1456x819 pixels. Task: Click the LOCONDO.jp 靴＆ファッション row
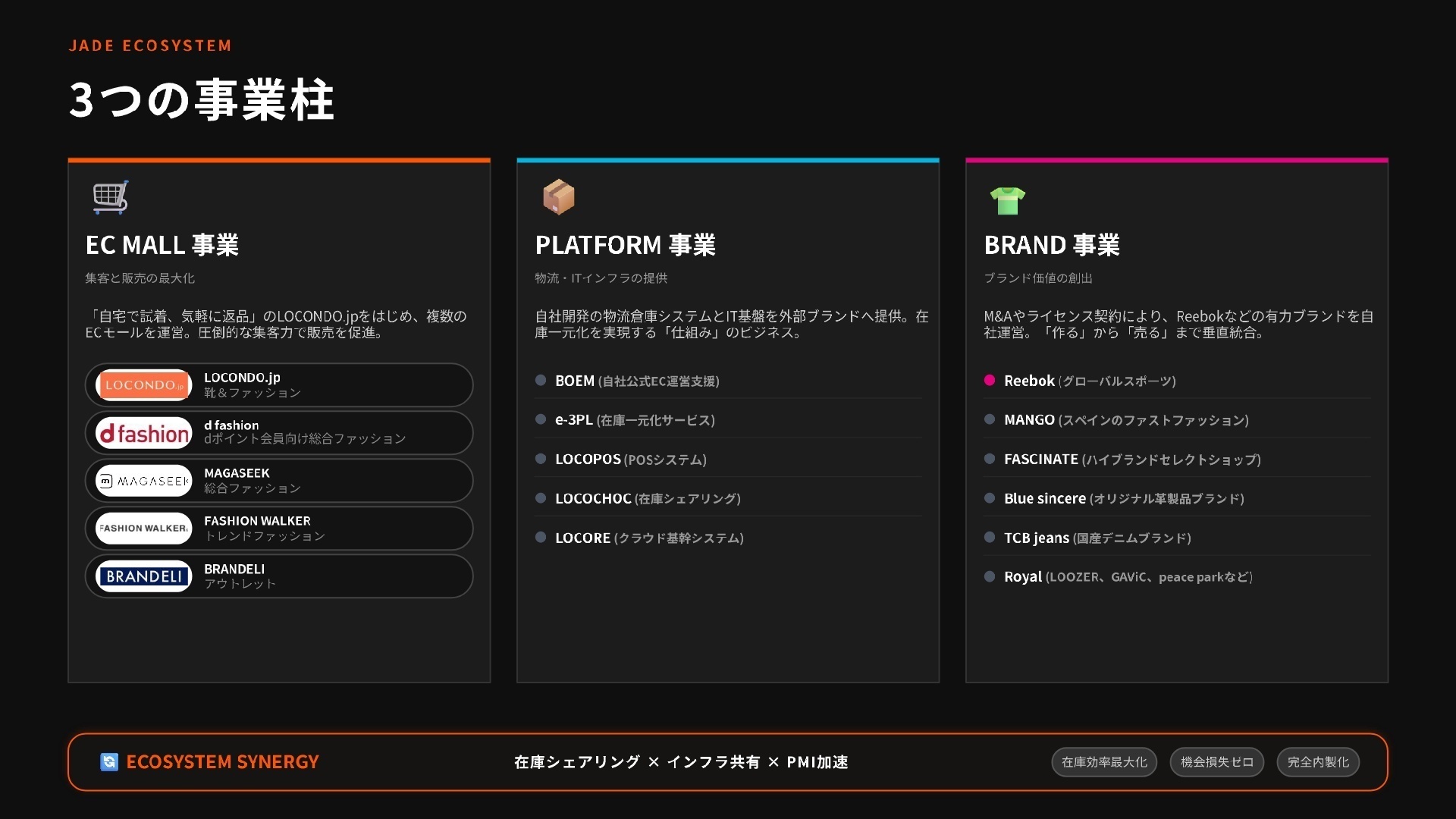(x=279, y=385)
